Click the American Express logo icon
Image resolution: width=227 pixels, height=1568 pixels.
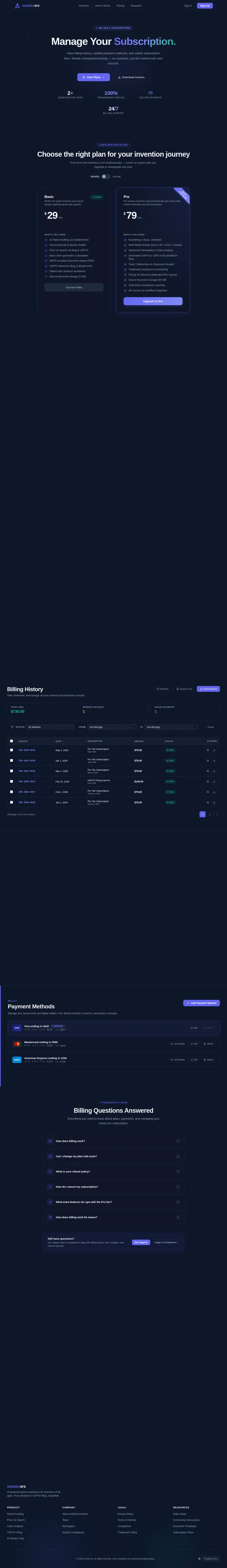(17, 1060)
